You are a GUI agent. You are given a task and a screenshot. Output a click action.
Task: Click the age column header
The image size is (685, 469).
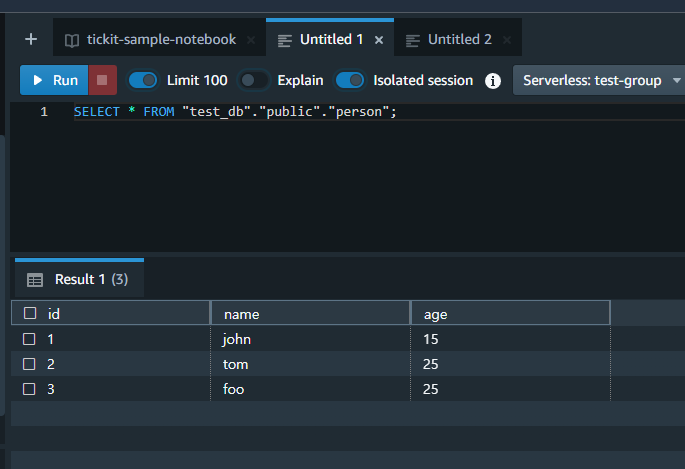[x=509, y=313]
